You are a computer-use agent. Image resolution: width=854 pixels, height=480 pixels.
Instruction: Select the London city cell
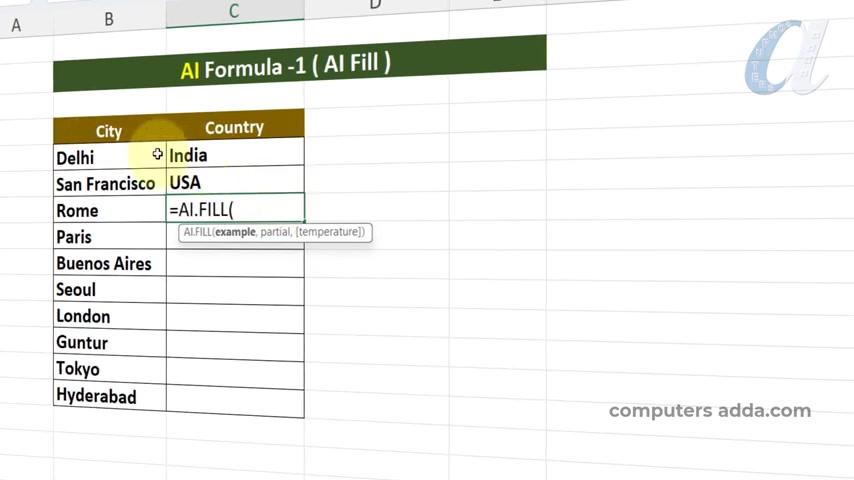109,316
